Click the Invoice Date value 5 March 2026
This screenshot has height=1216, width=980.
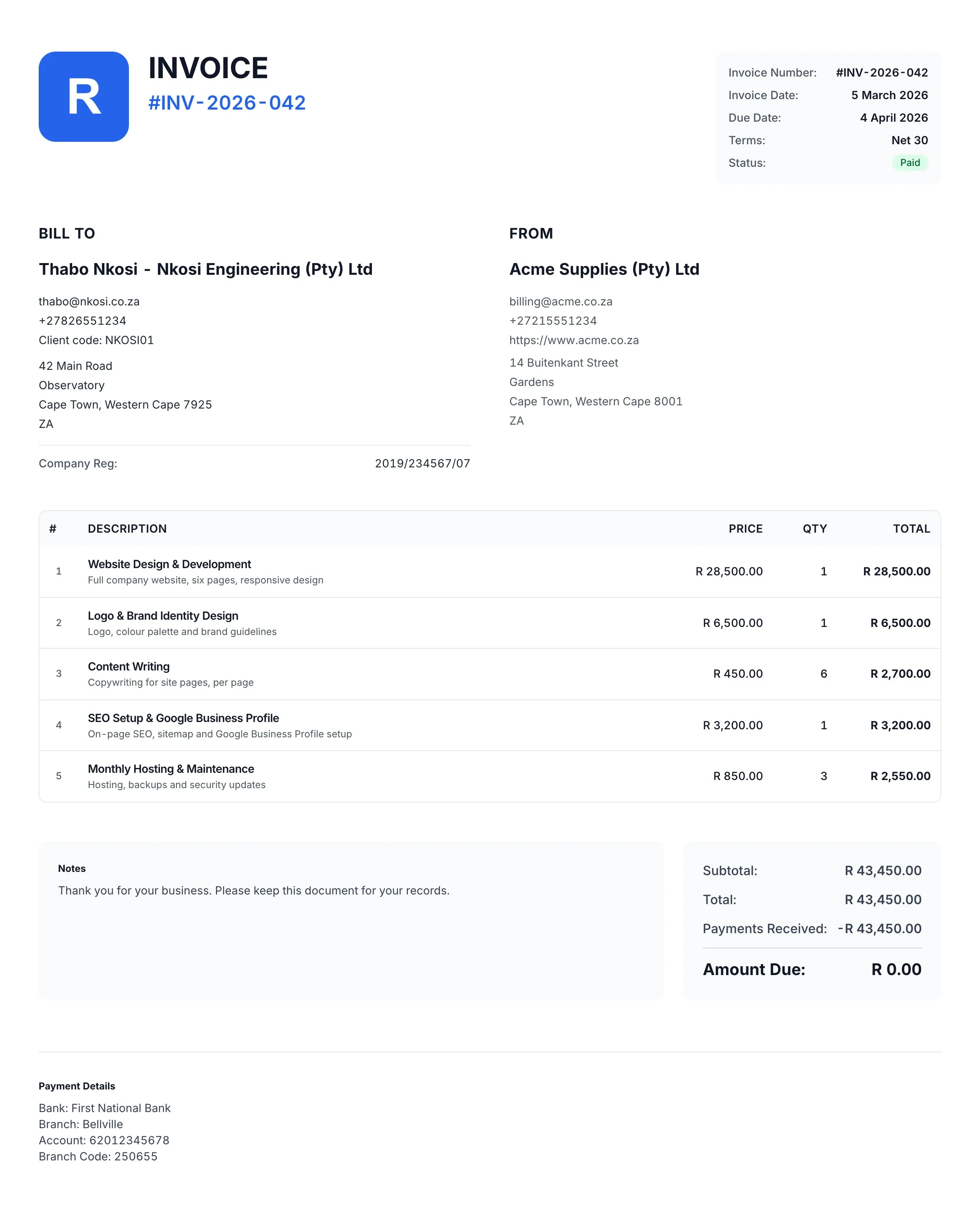tap(889, 95)
